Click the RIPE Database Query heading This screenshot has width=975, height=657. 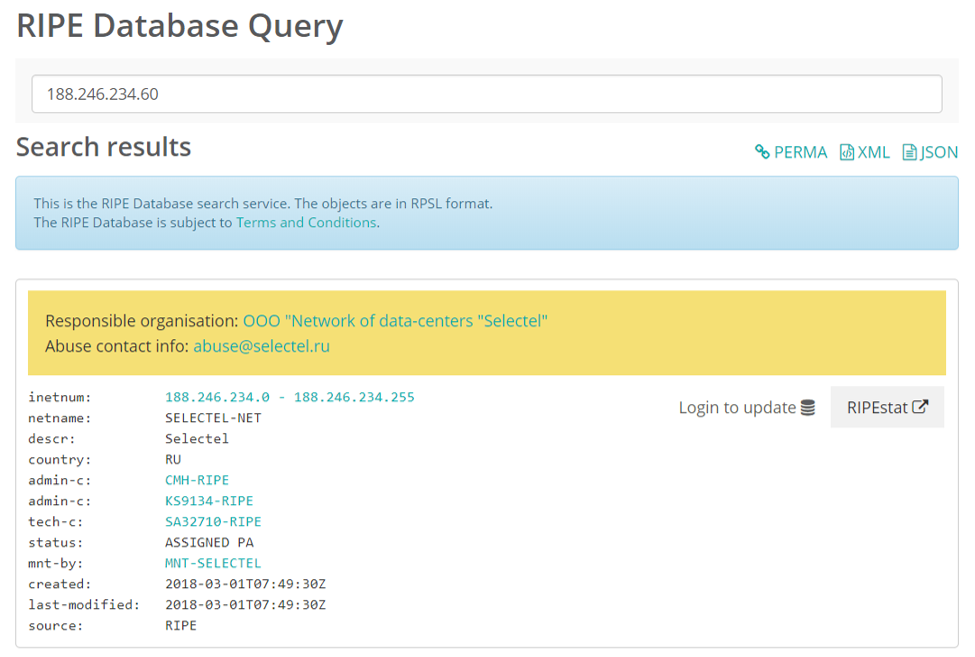(180, 26)
